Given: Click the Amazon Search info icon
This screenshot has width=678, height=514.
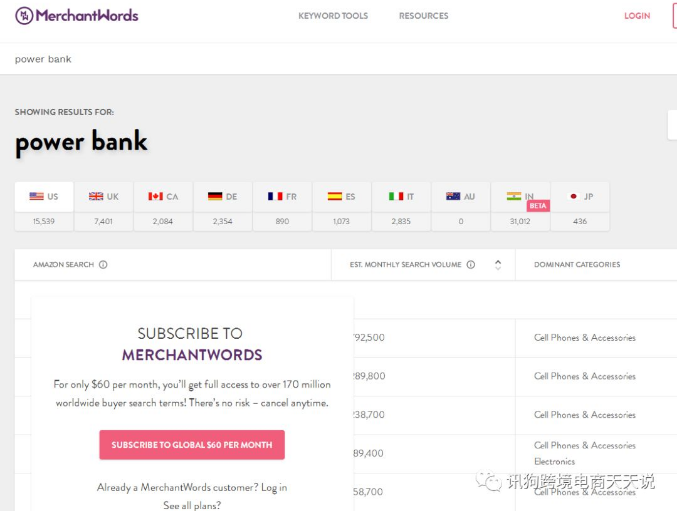Looking at the screenshot, I should [x=103, y=265].
